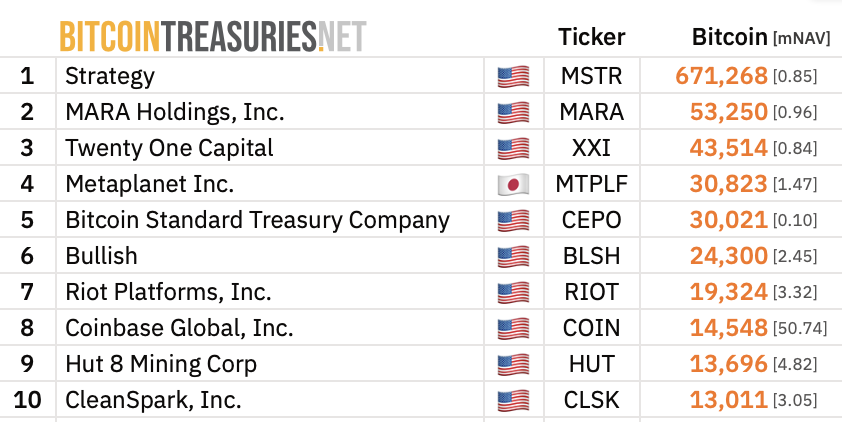
Task: Open the Strategy company link
Action: pos(110,76)
